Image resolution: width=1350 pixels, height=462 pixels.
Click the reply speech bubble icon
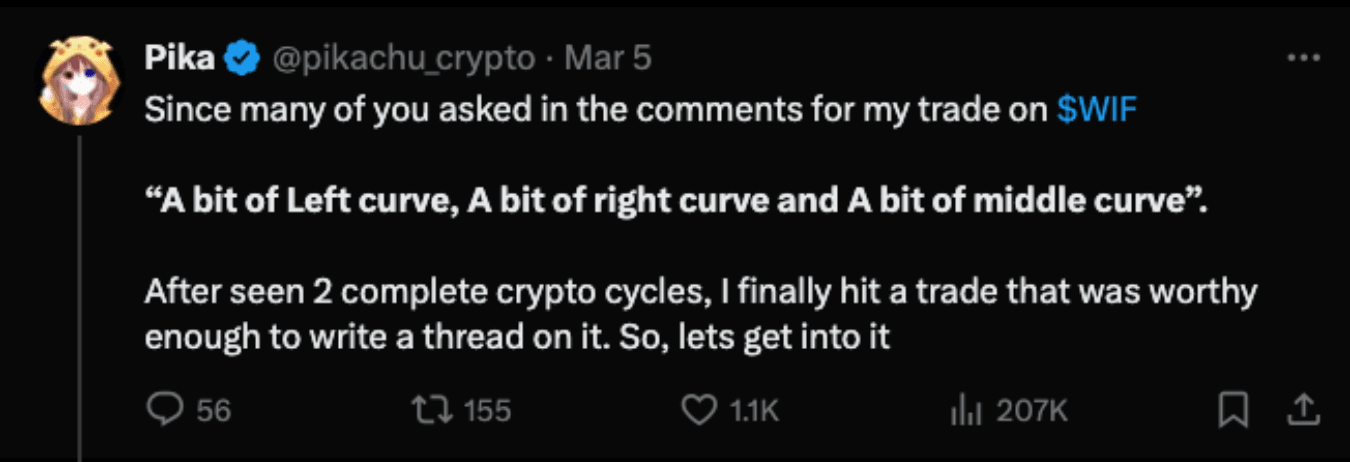point(165,409)
